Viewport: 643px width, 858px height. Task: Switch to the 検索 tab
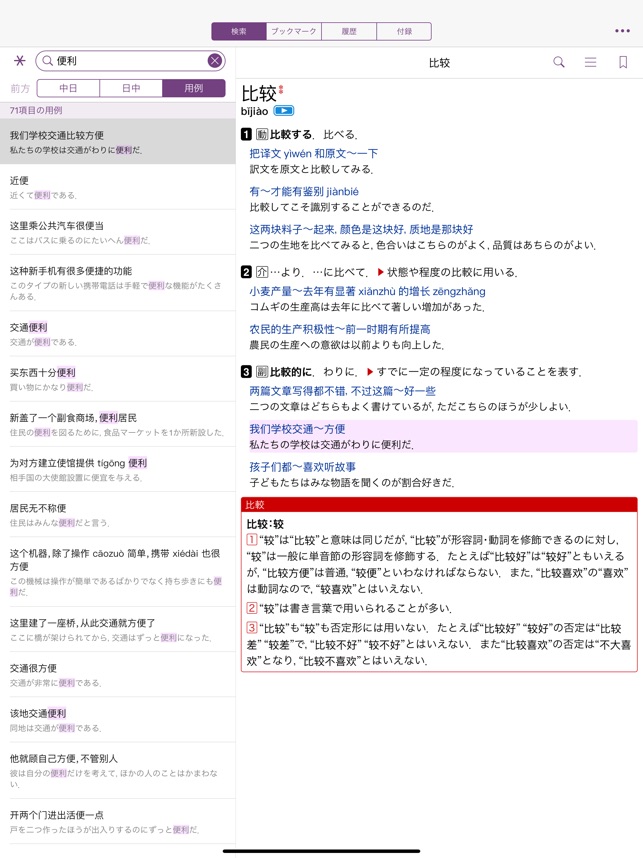[x=239, y=31]
